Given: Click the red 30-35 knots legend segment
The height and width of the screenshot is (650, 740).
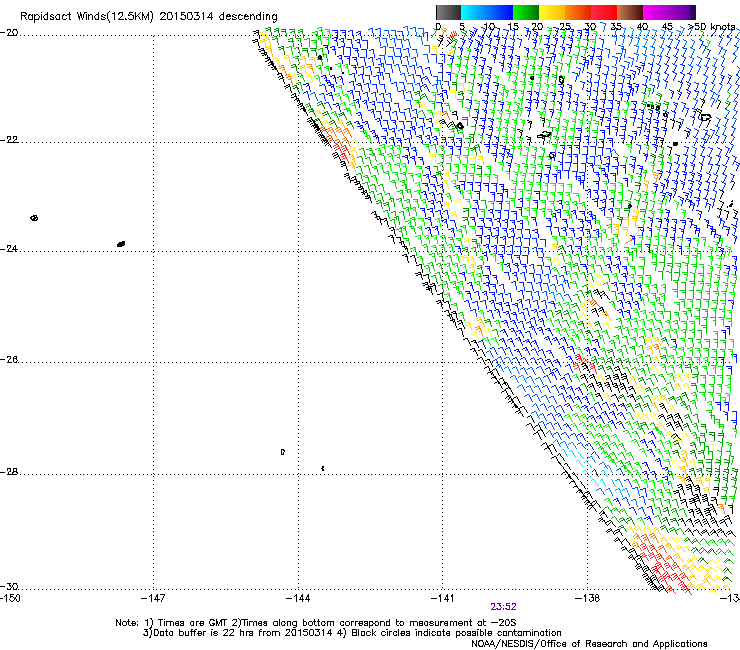Looking at the screenshot, I should pos(604,12).
